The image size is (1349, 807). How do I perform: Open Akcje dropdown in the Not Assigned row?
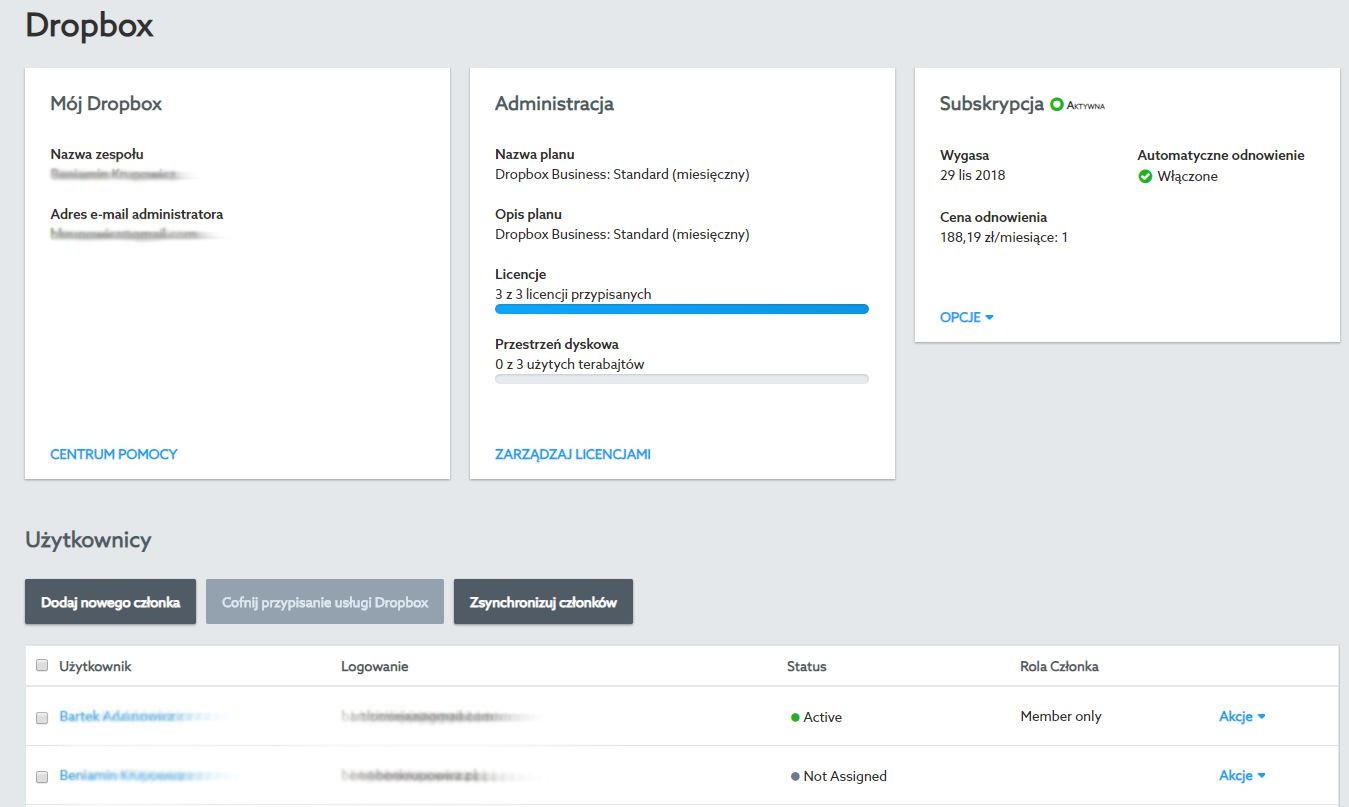point(1242,775)
